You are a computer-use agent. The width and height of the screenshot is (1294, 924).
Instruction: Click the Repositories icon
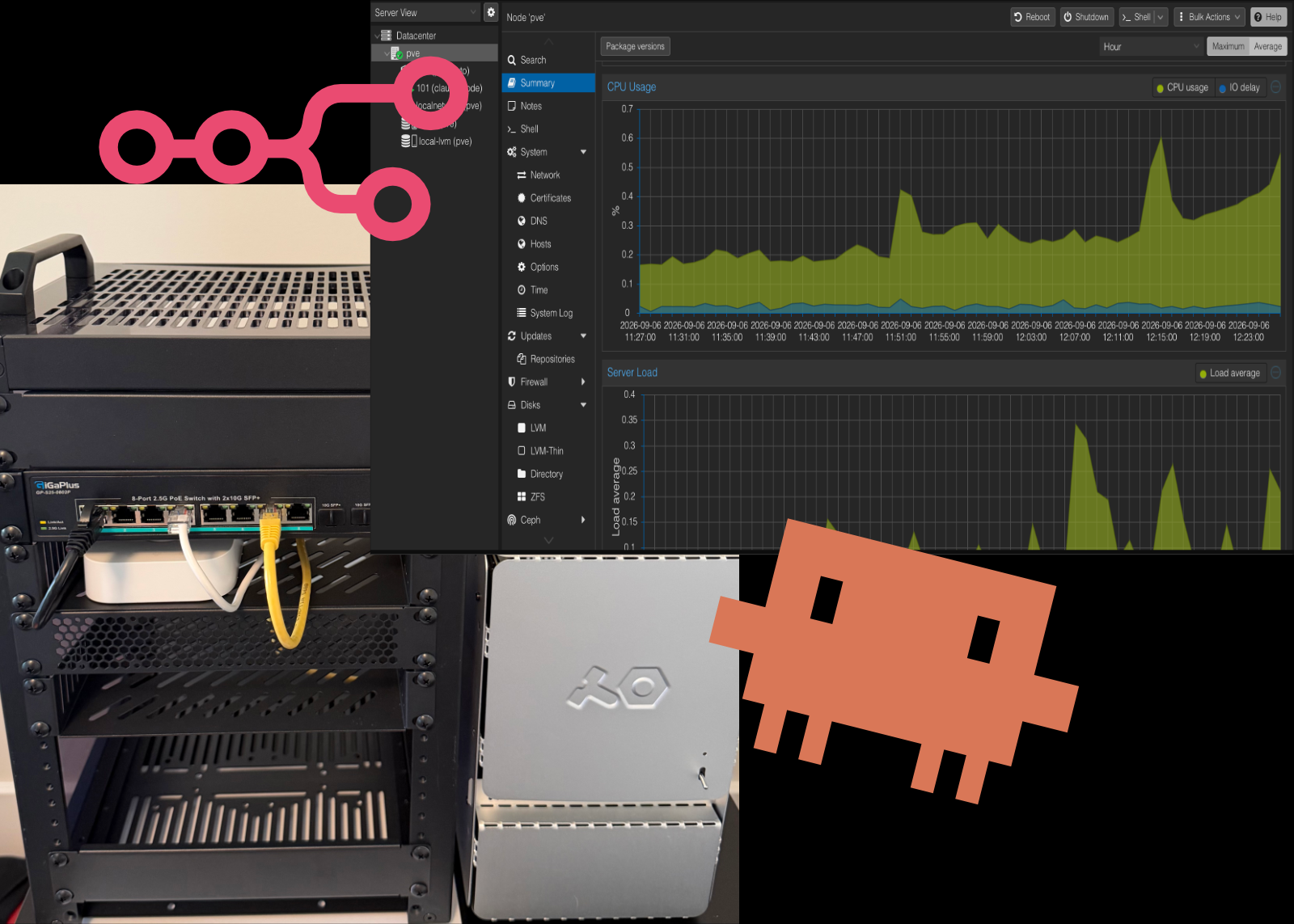pos(522,359)
